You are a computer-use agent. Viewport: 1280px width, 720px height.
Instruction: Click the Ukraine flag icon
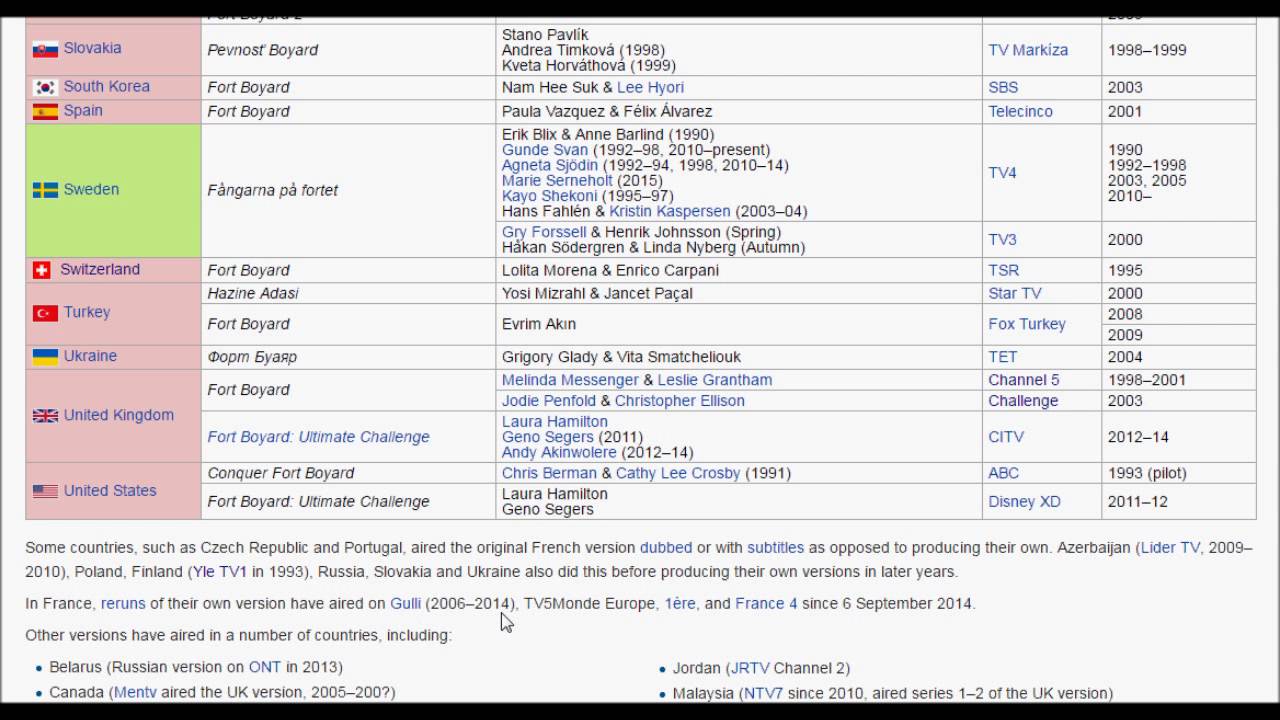tap(45, 357)
